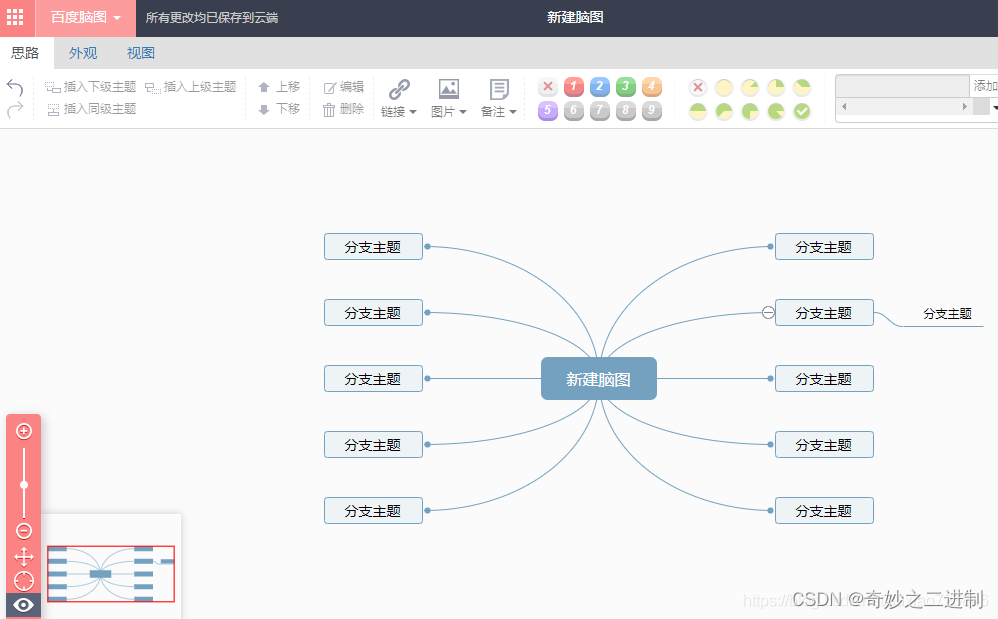Click the 添加 button in the tag panel

coord(985,87)
